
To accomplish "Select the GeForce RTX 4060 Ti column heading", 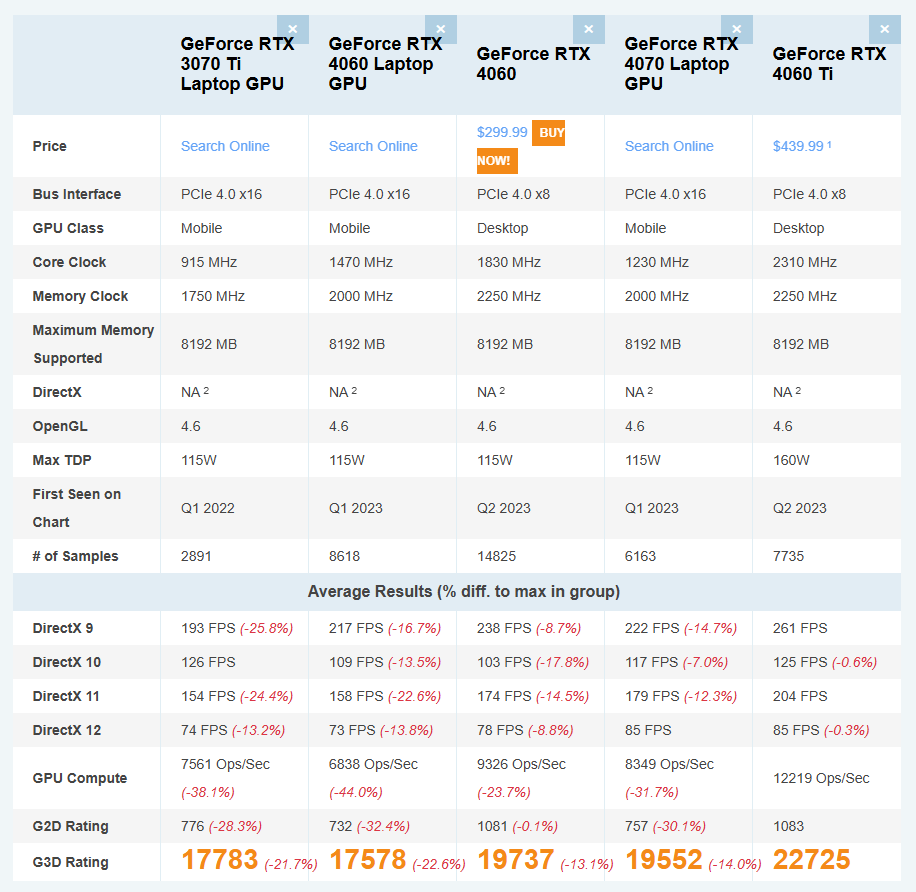I will 829,64.
